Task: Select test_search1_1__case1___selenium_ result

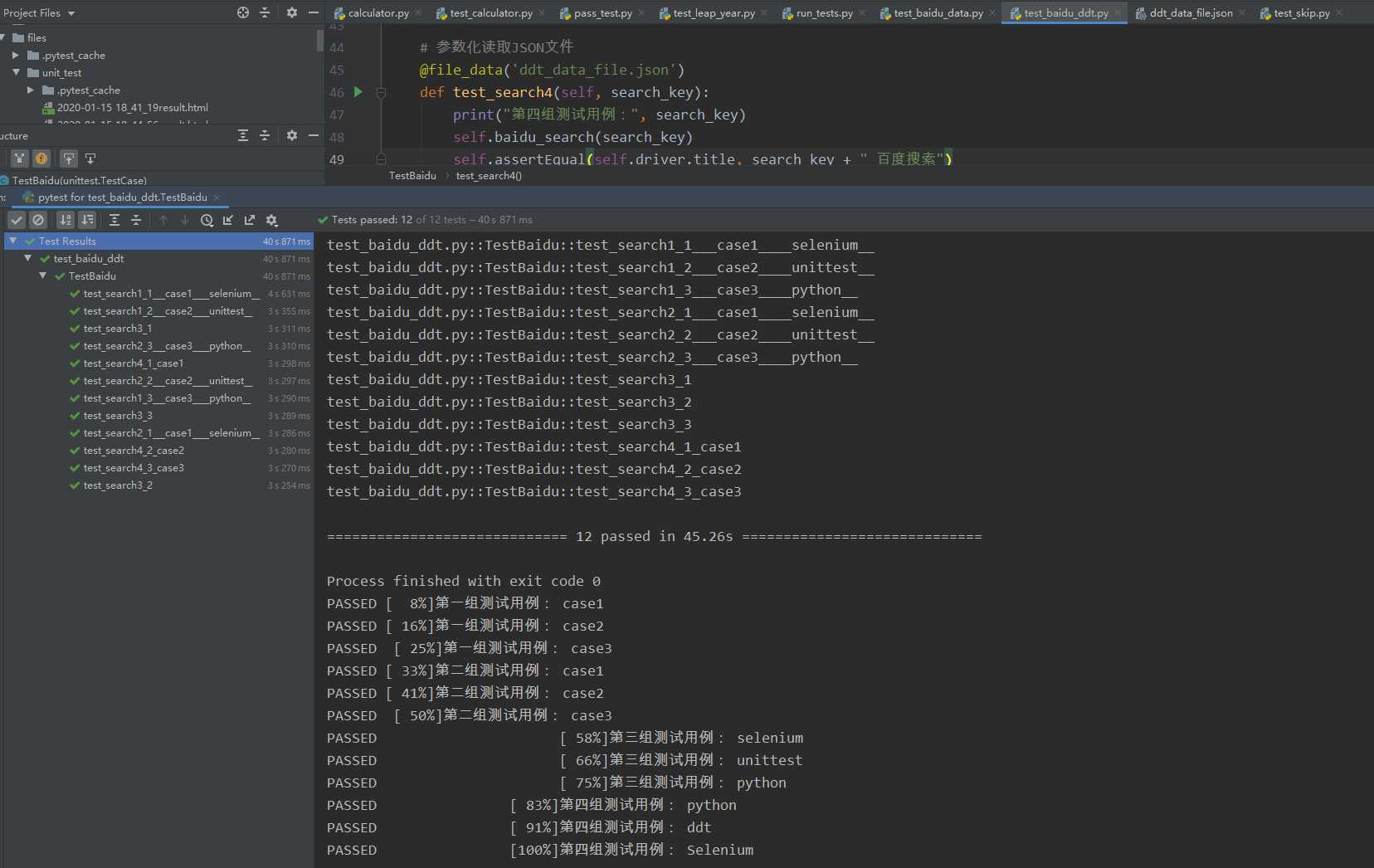Action: coord(171,293)
